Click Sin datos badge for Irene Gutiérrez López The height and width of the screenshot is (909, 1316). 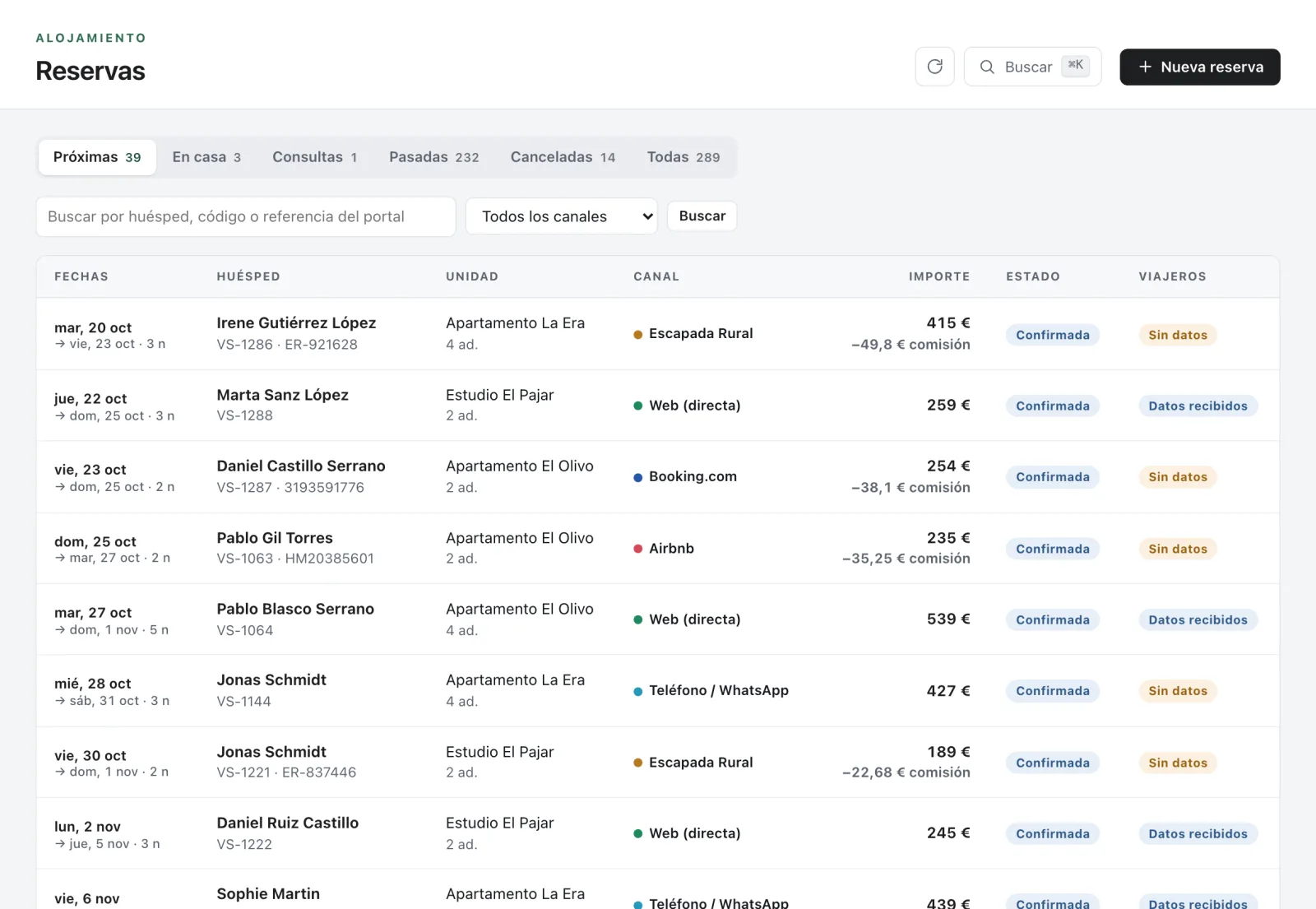coord(1178,335)
